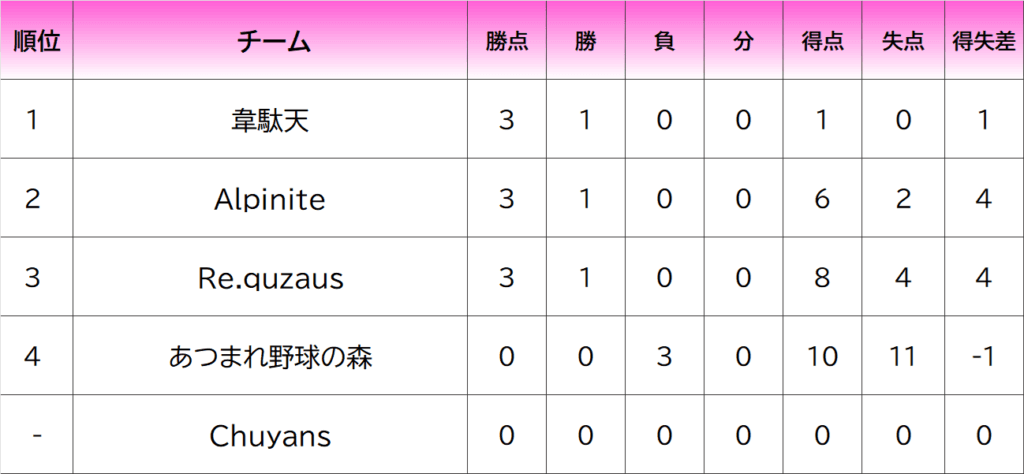Click the 負 column header
The width and height of the screenshot is (1024, 474).
(x=663, y=41)
